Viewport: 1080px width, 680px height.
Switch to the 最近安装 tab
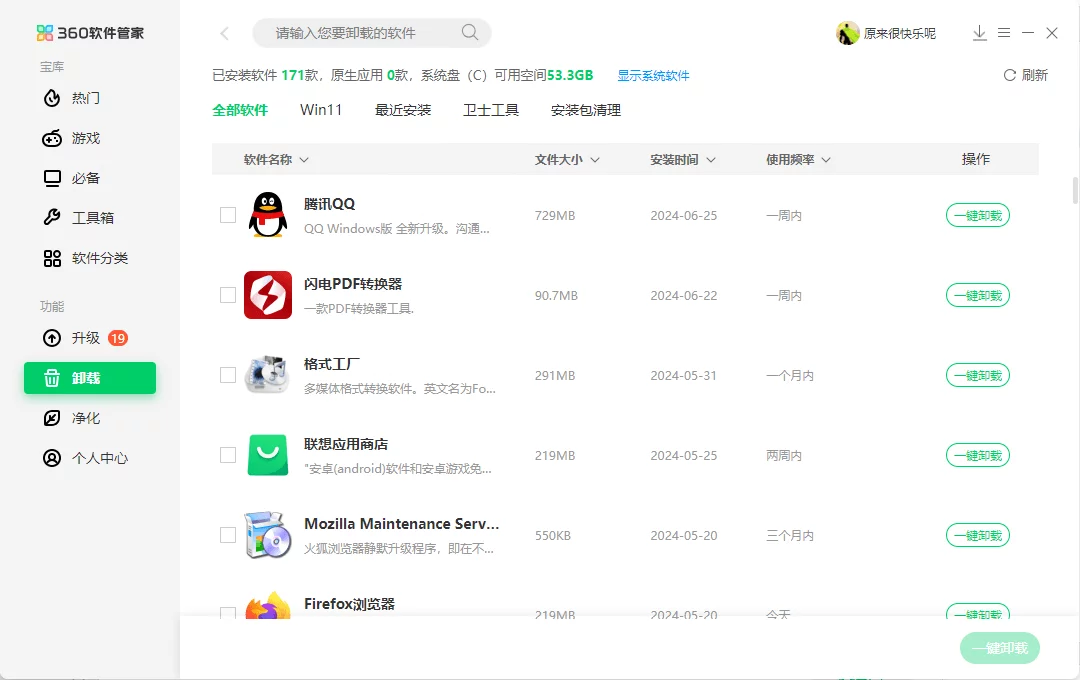403,110
